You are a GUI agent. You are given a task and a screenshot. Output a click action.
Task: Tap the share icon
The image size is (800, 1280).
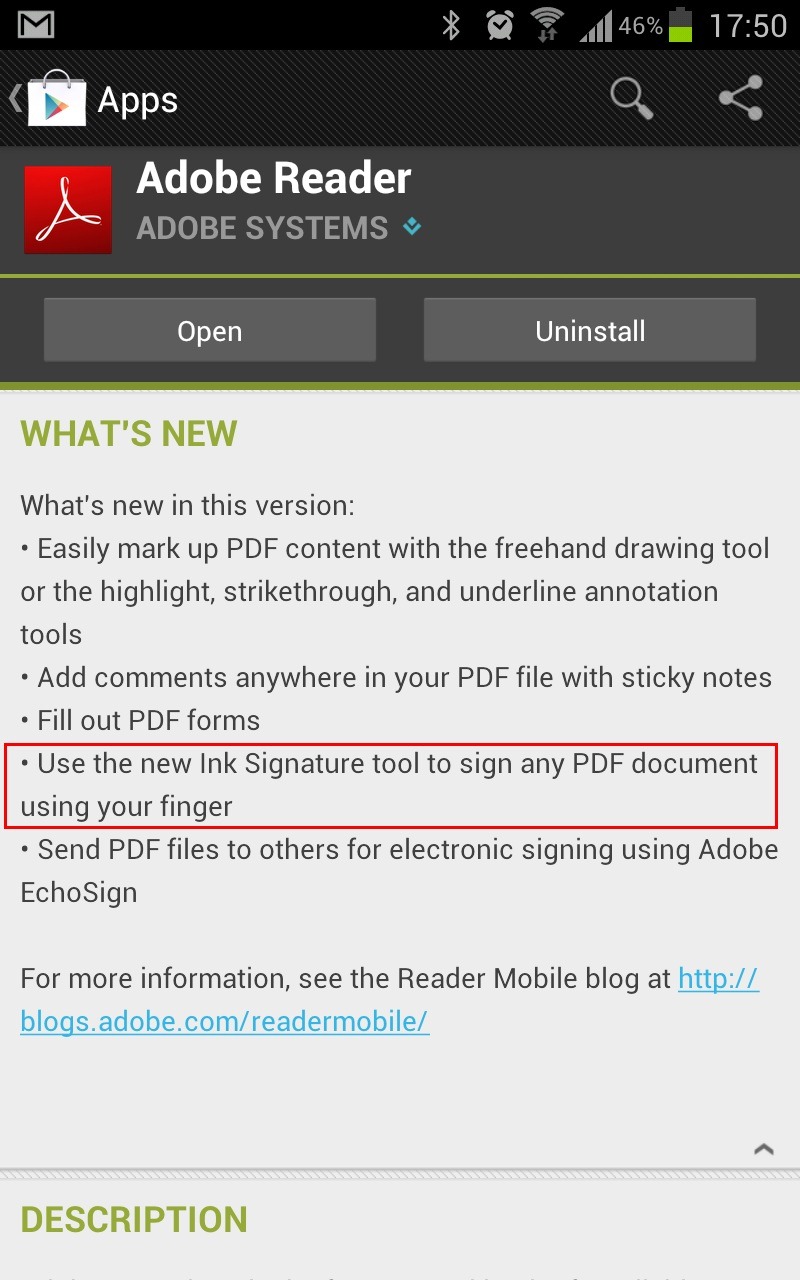pos(741,98)
